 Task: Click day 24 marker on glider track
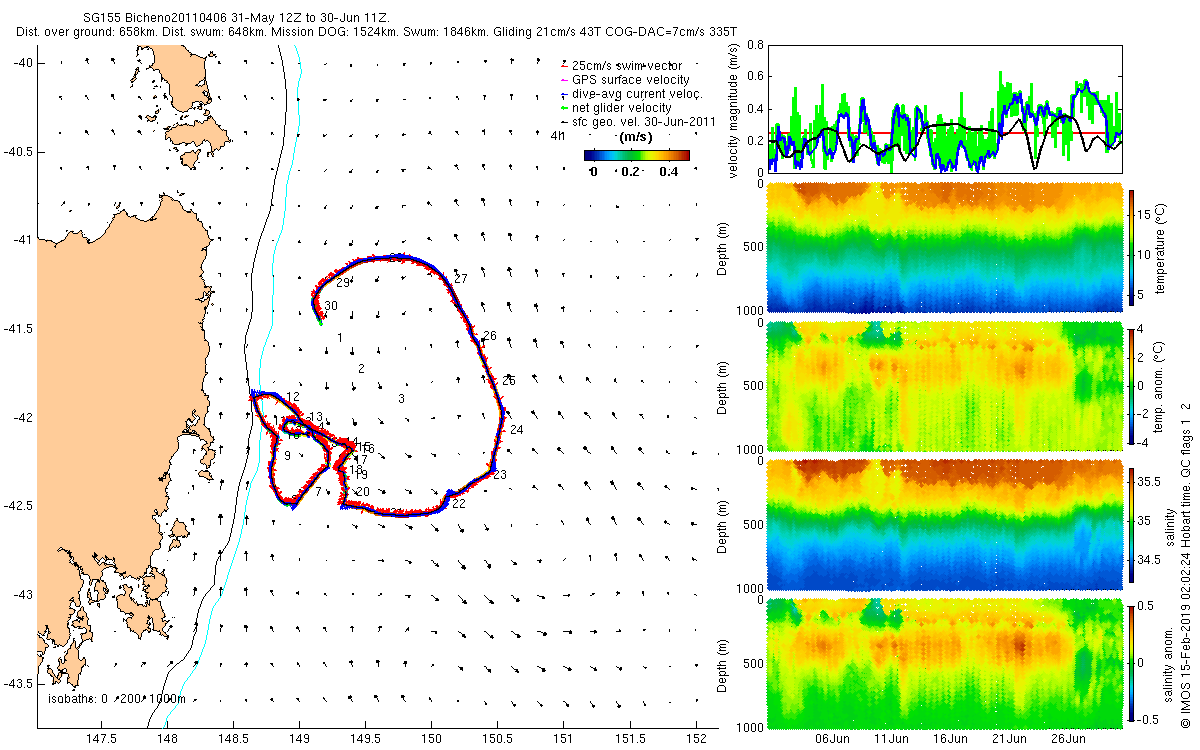pyautogui.click(x=516, y=430)
